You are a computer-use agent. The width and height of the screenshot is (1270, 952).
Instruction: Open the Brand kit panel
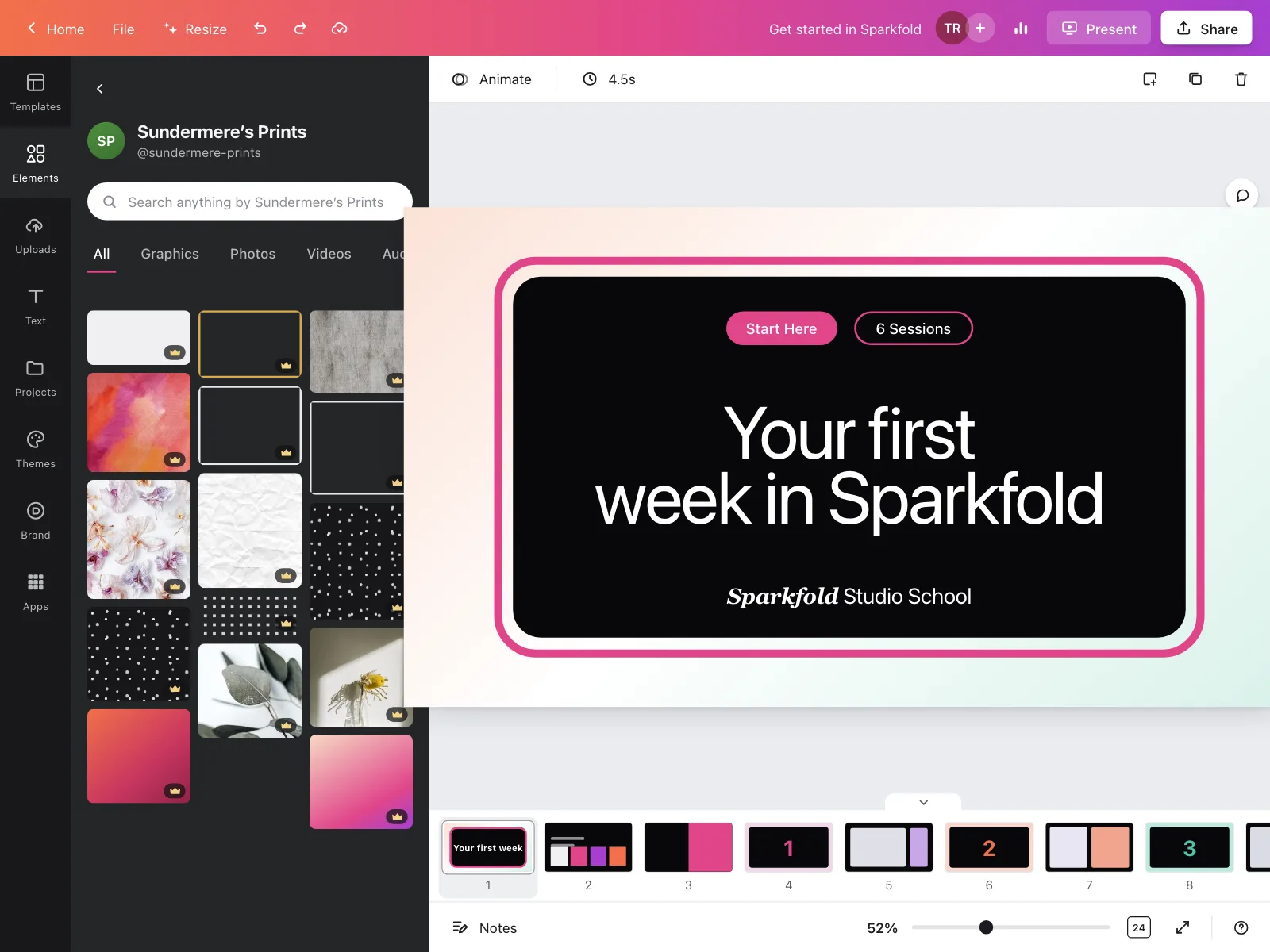pos(36,520)
